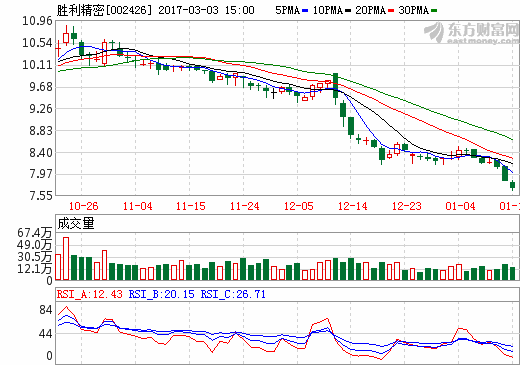Image resolution: width=520 pixels, height=365 pixels.
Task: Click the 10.96 price axis label
Action: [x=37, y=21]
